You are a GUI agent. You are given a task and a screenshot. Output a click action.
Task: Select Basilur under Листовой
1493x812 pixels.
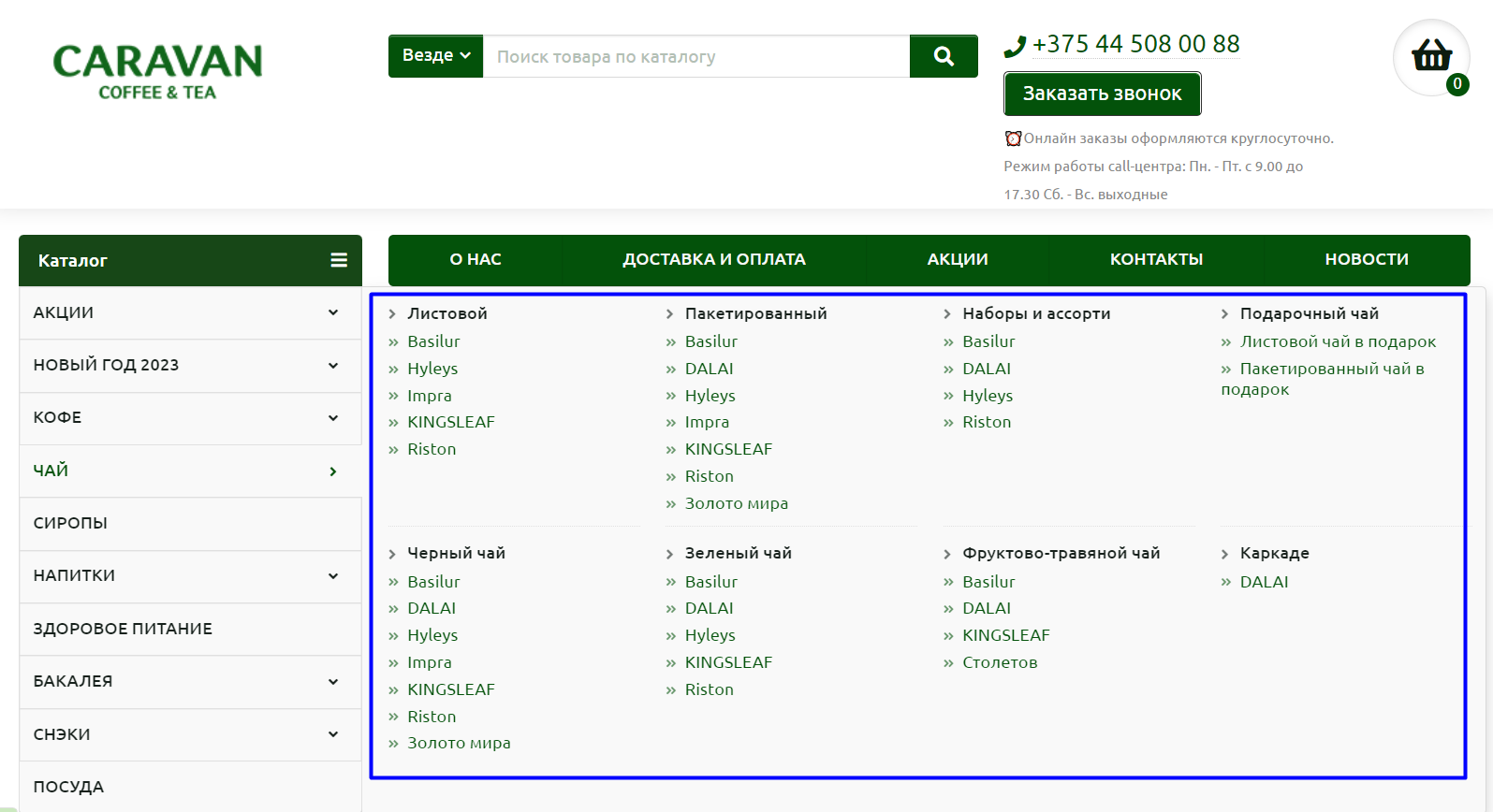click(433, 341)
